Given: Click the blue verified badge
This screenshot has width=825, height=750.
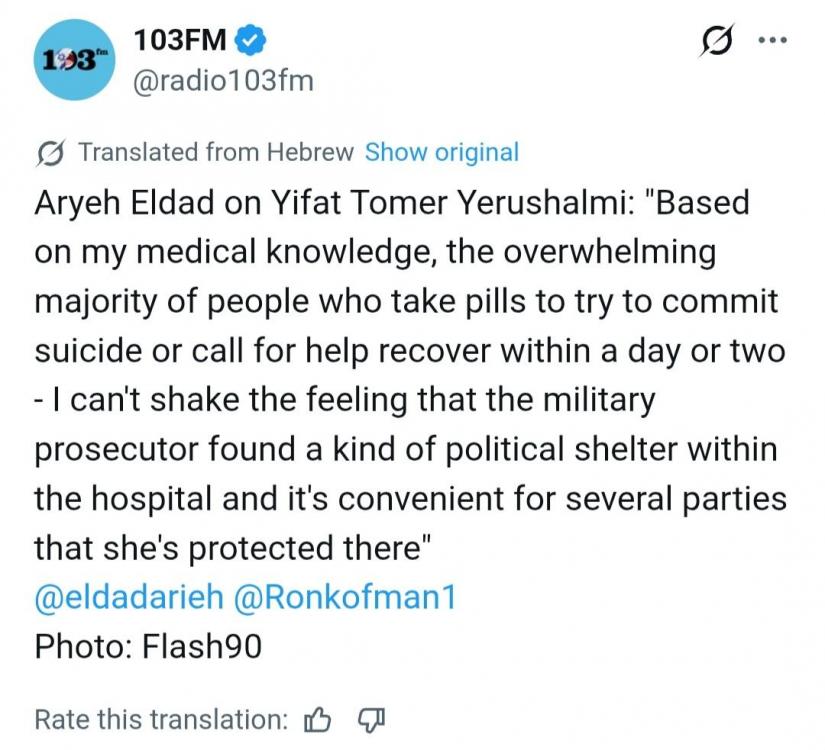Looking at the screenshot, I should click(252, 41).
